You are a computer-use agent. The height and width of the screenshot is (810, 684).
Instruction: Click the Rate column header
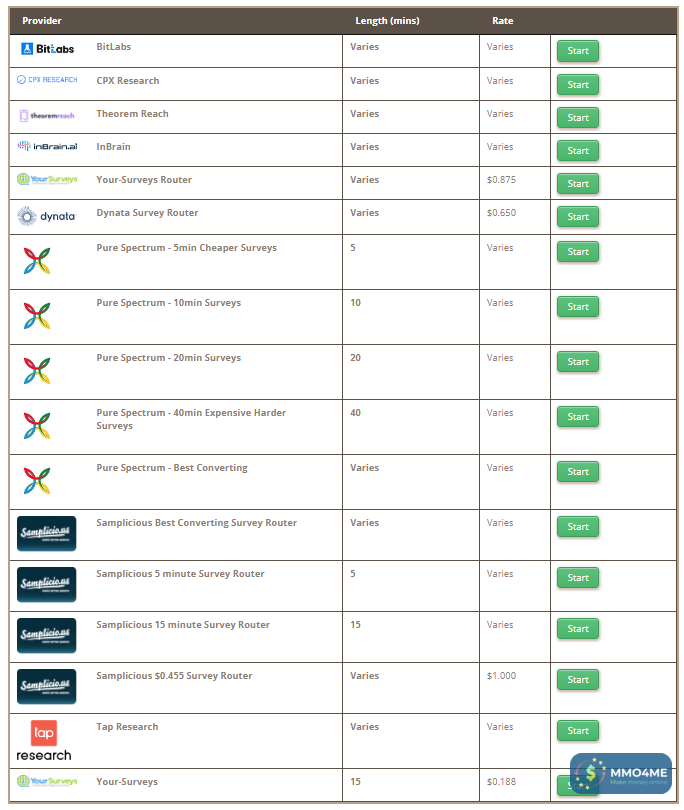[x=503, y=21]
